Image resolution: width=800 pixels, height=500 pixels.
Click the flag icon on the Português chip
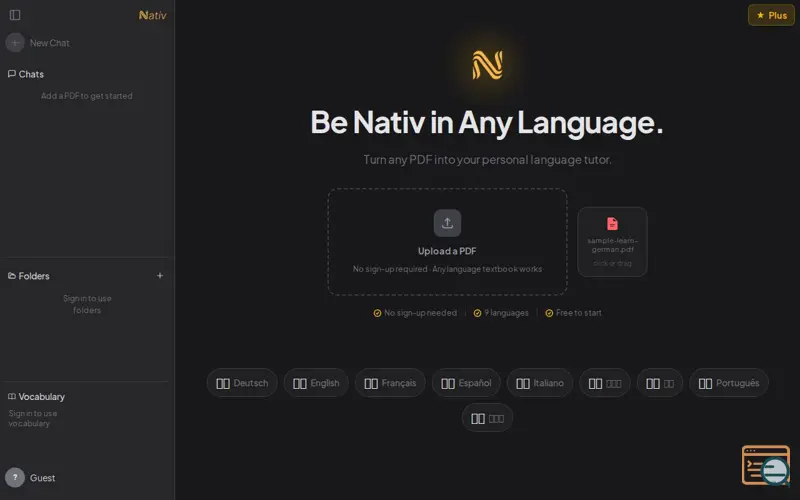click(706, 383)
